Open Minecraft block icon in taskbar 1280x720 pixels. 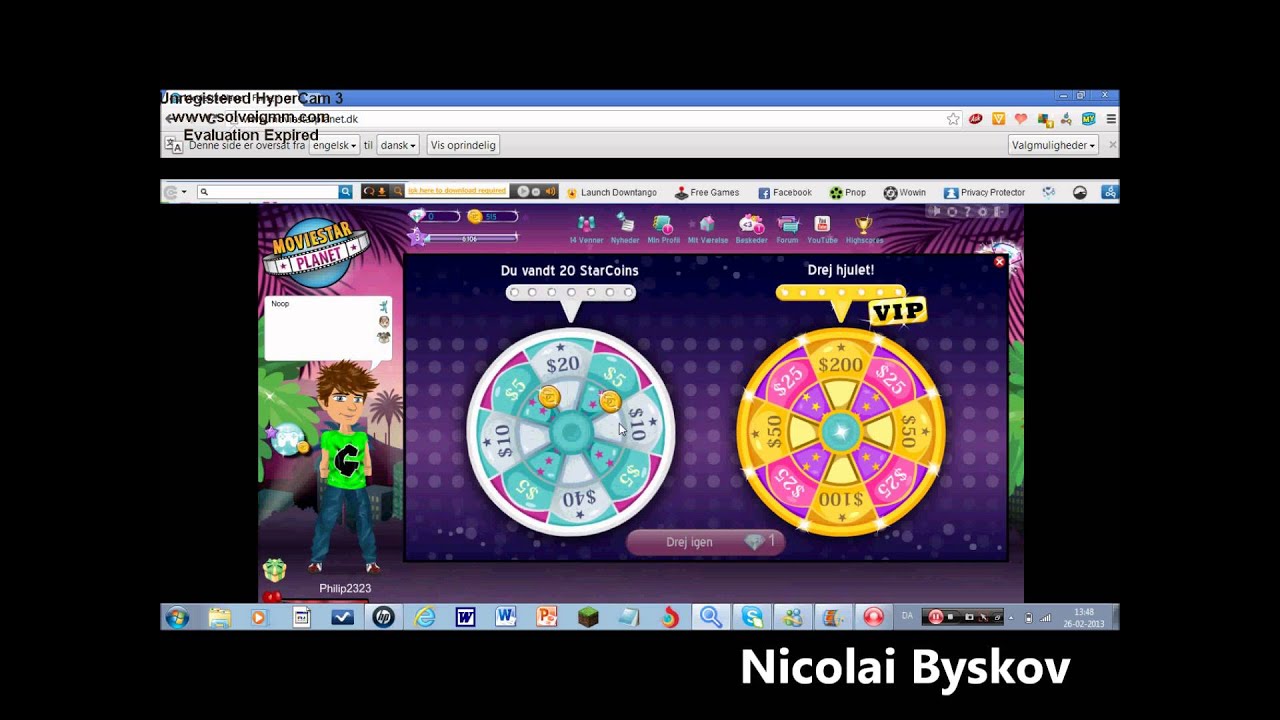(x=588, y=617)
